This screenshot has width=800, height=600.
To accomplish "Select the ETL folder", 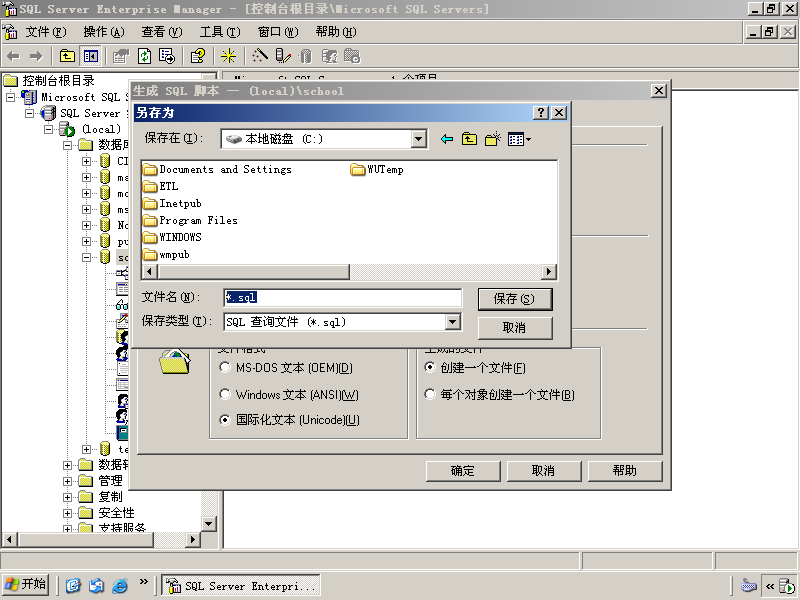I will click(161, 187).
